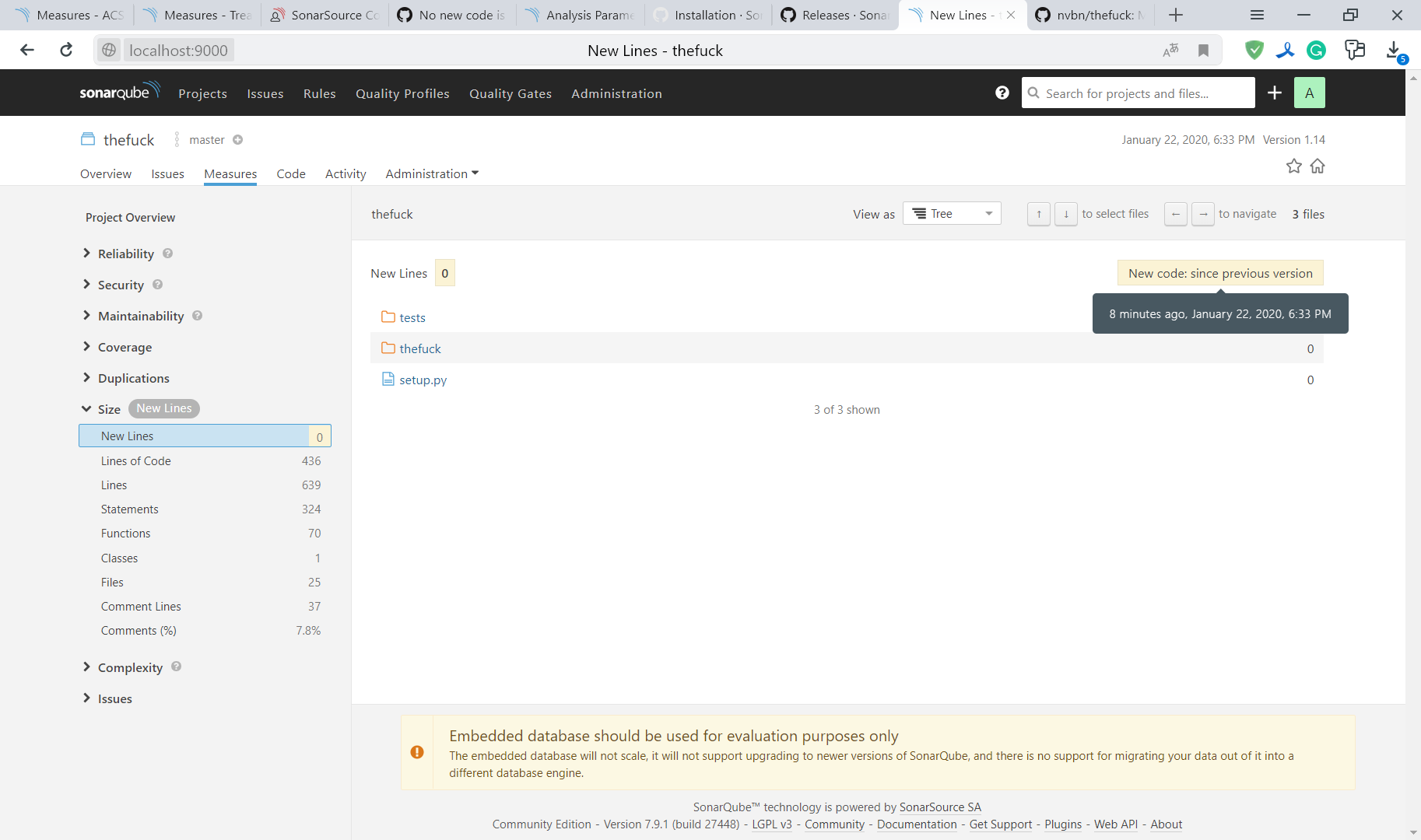Open the project Administration dropdown

click(432, 173)
